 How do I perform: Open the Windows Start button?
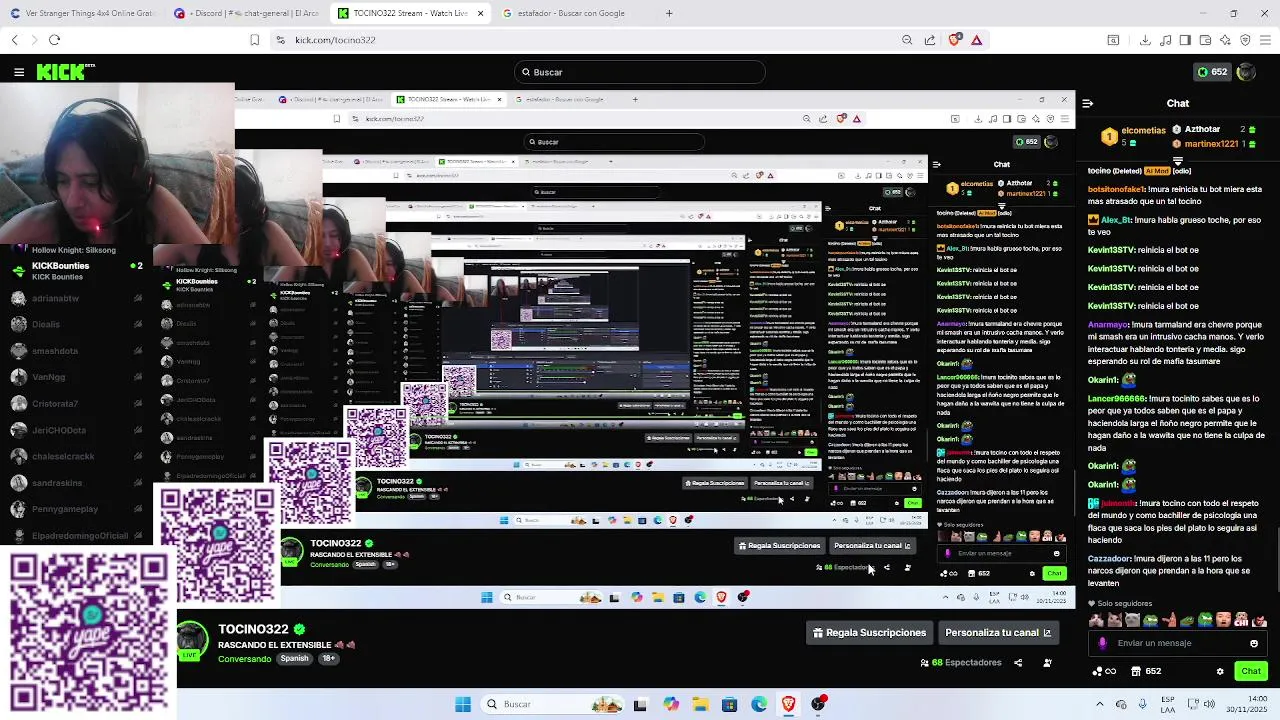click(x=462, y=704)
